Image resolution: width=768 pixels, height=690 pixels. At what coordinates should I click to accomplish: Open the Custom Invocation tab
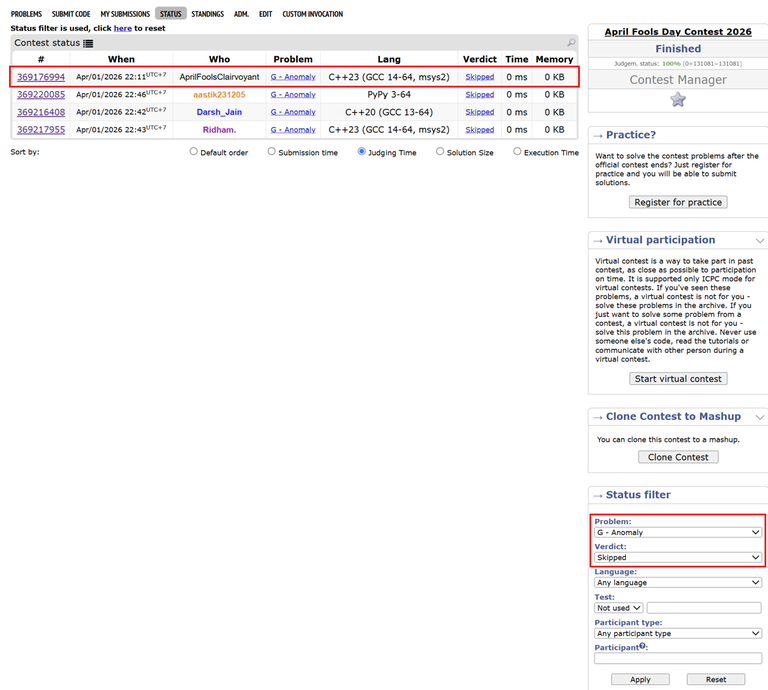(x=312, y=14)
